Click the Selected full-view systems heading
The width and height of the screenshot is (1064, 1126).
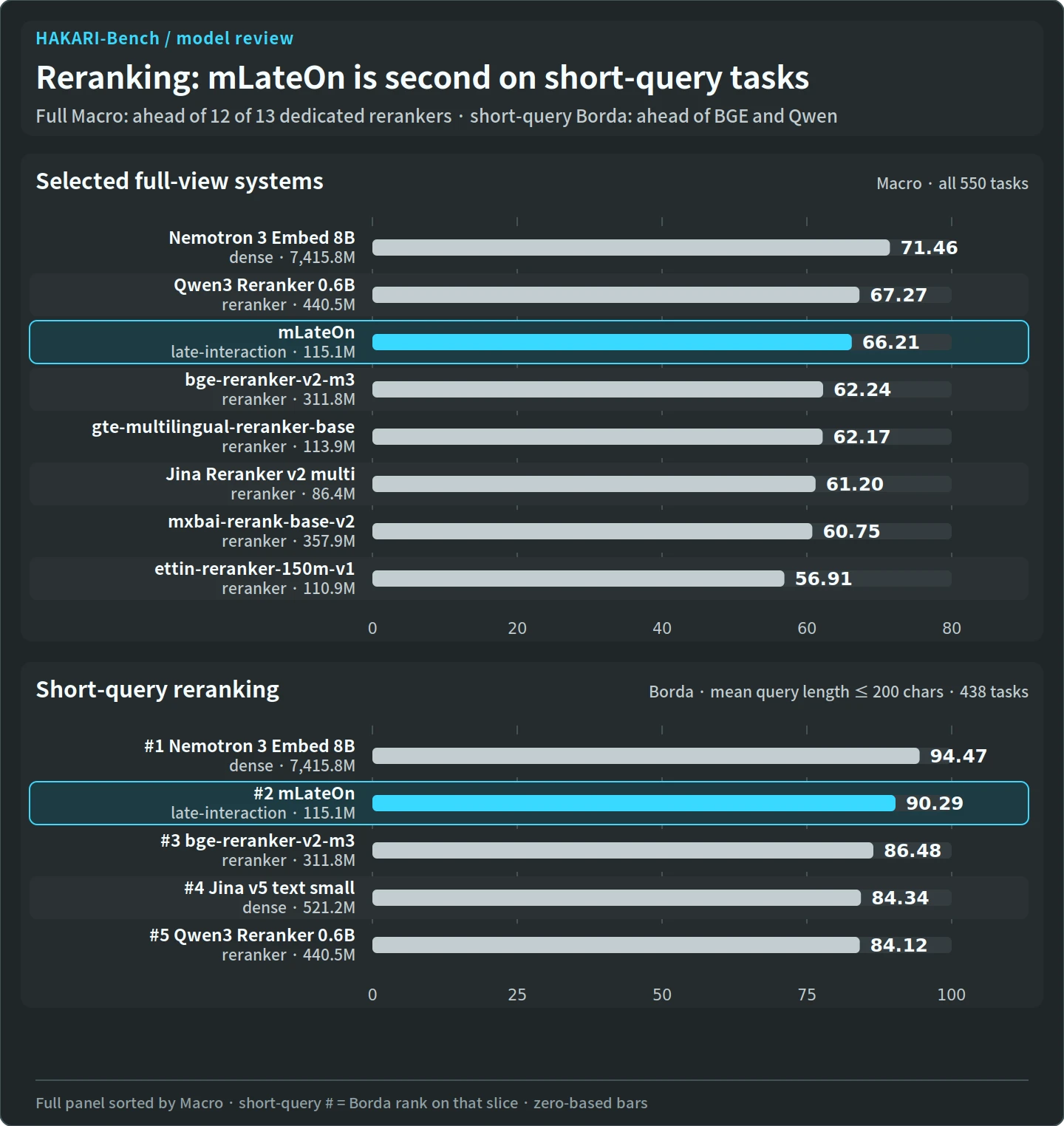coord(180,181)
